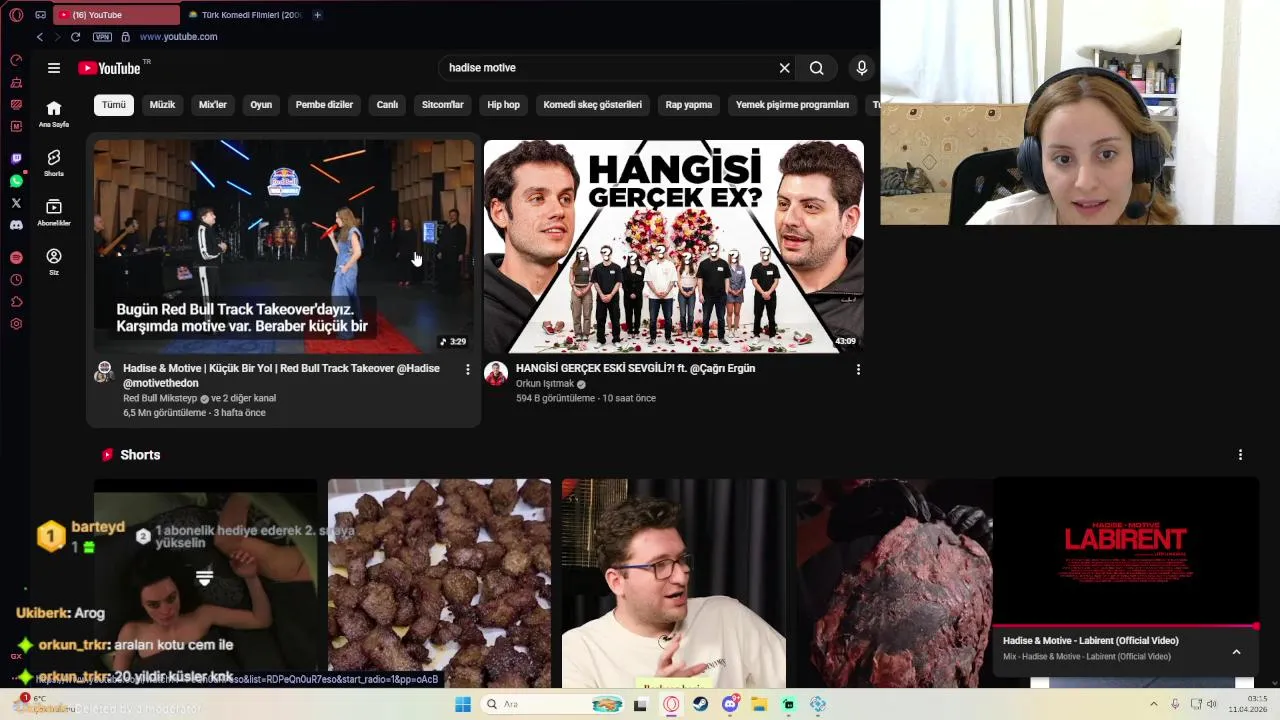
Task: Select Komedi skeç gösterileri chip
Action: coord(593,105)
